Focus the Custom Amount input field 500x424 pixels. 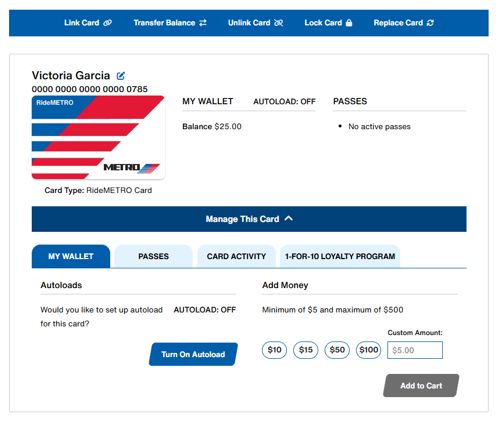pyautogui.click(x=415, y=350)
